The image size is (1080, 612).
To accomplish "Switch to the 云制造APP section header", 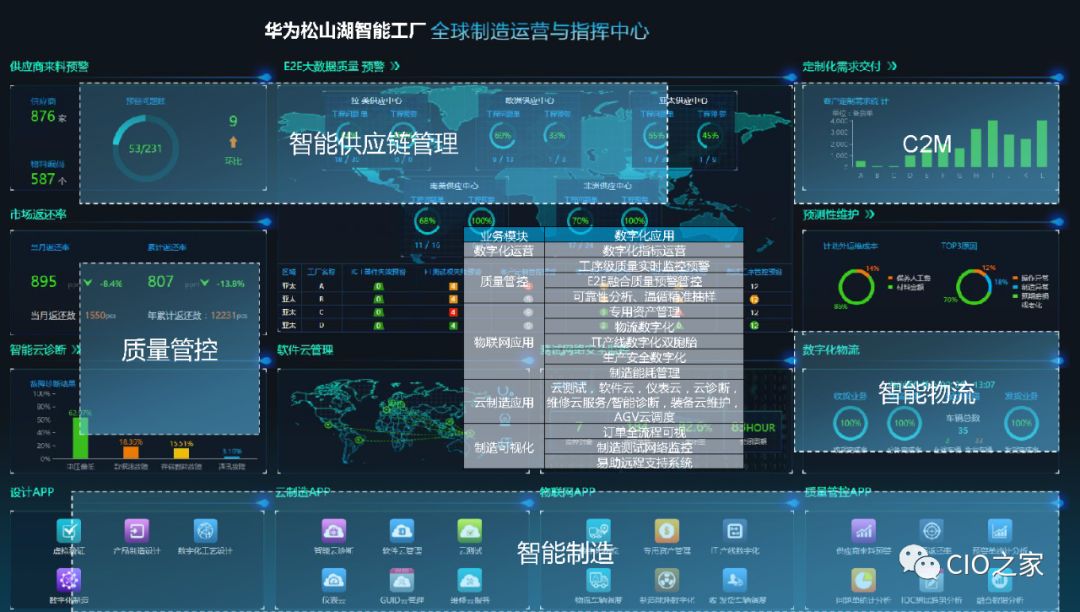I will click(302, 492).
